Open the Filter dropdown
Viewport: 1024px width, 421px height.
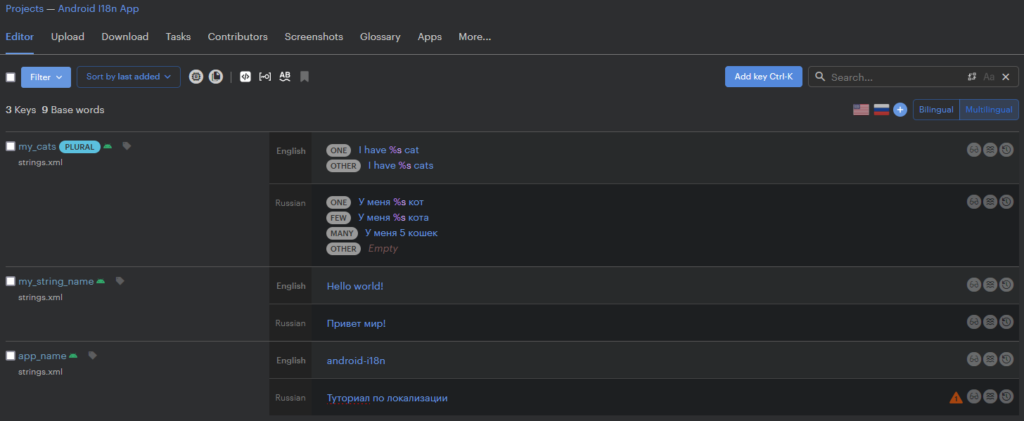(x=46, y=77)
